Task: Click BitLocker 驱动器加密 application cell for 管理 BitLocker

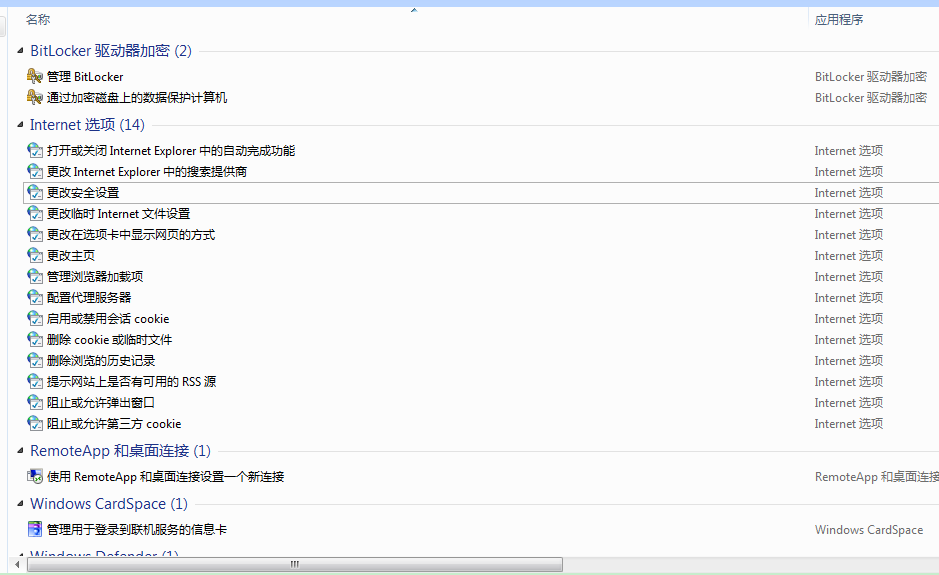Action: (x=871, y=77)
